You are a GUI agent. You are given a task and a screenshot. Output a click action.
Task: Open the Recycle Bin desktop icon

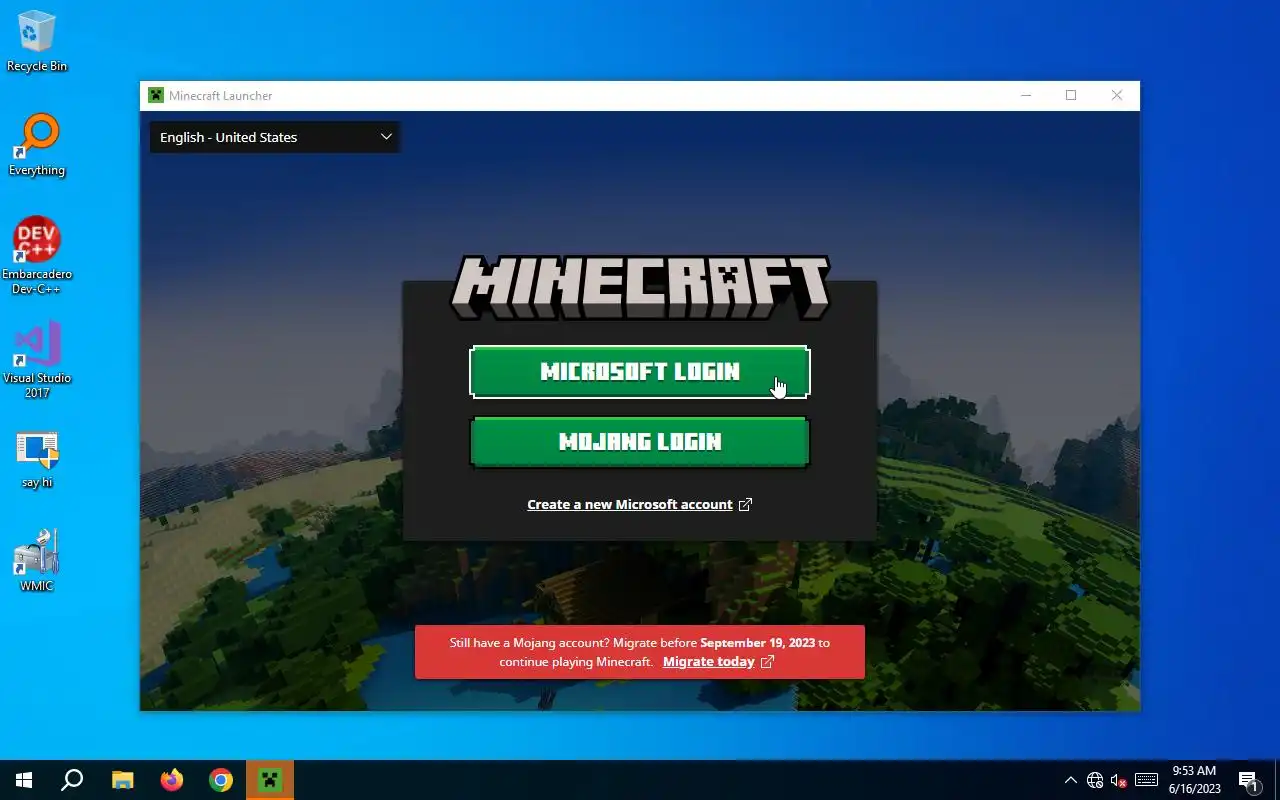(37, 42)
